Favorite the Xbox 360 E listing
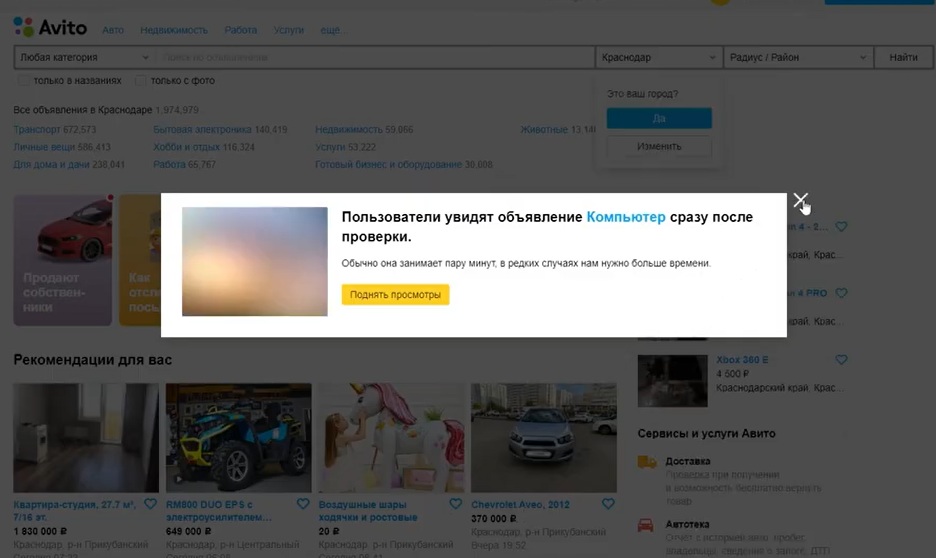 pos(841,360)
